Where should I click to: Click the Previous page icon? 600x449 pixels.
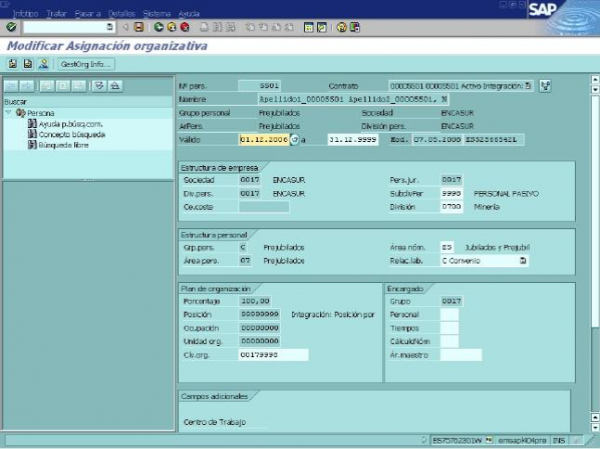click(263, 27)
